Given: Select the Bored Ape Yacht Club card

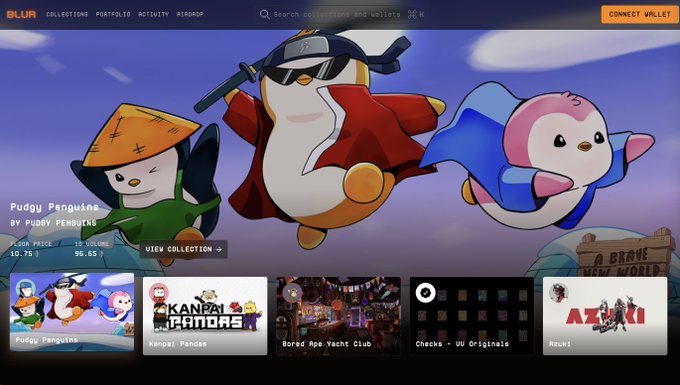Looking at the screenshot, I should [x=338, y=316].
